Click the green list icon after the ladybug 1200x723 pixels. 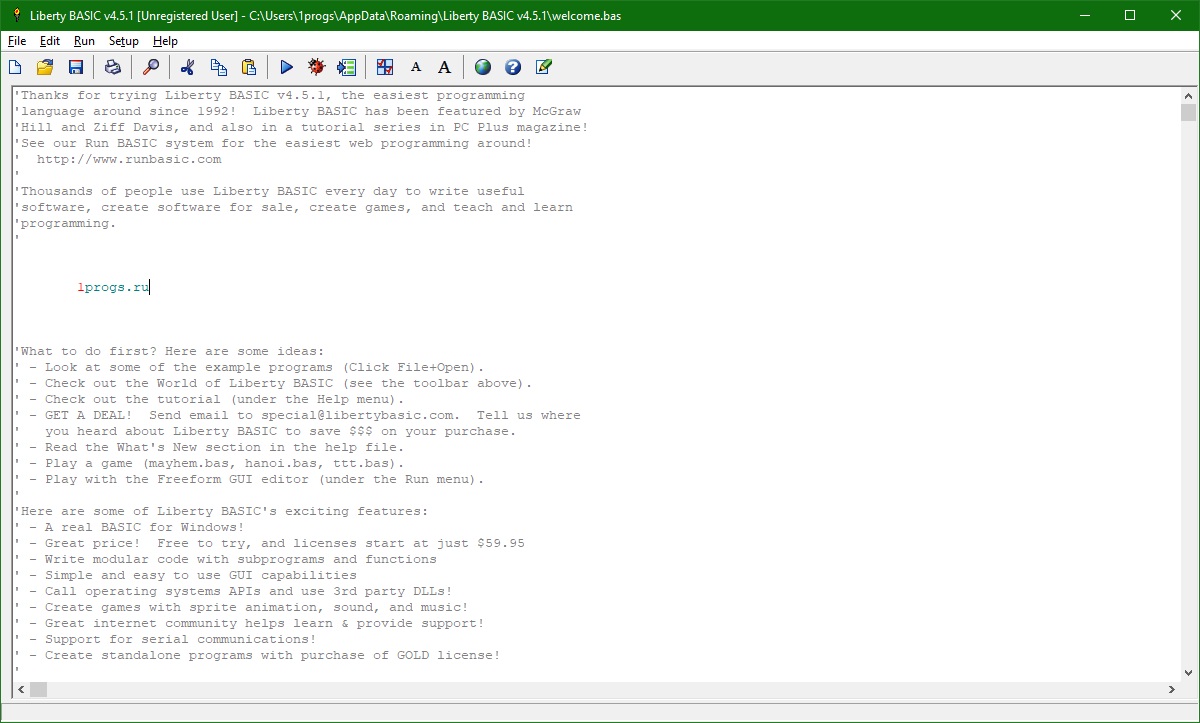(347, 67)
